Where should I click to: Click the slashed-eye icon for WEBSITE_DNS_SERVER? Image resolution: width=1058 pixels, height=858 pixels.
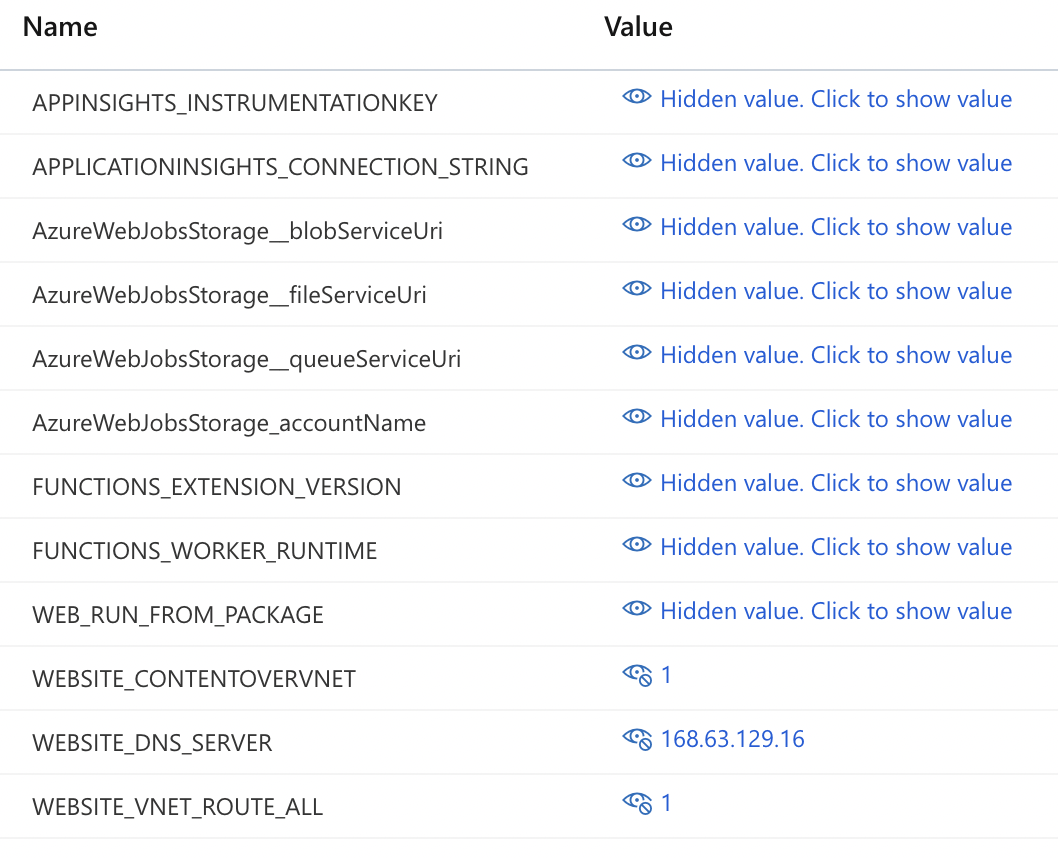(x=639, y=738)
